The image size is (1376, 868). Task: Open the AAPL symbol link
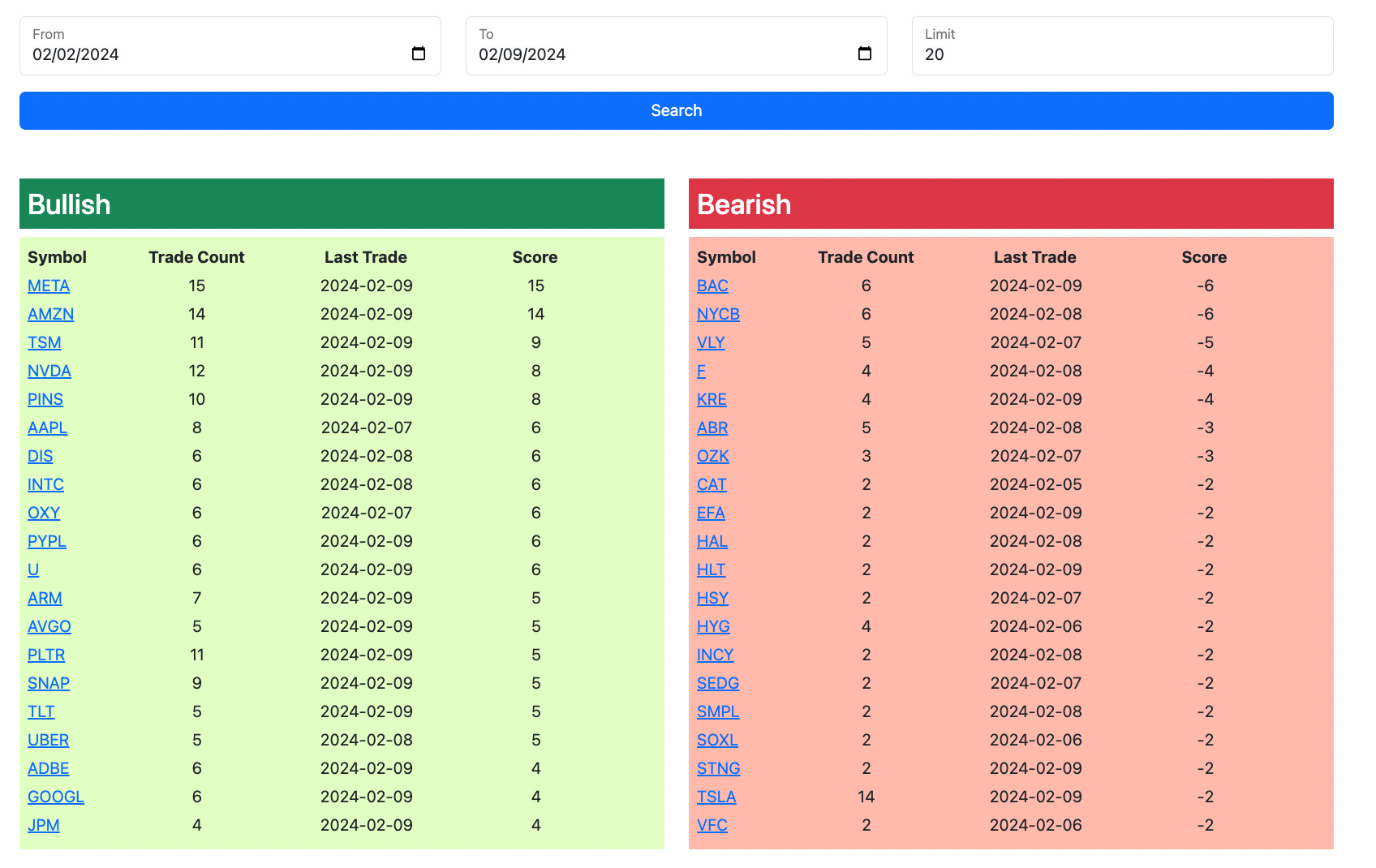48,428
